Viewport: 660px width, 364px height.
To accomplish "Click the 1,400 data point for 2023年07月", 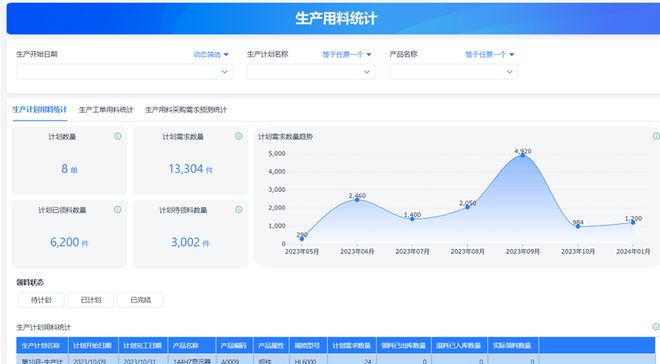I will (412, 219).
